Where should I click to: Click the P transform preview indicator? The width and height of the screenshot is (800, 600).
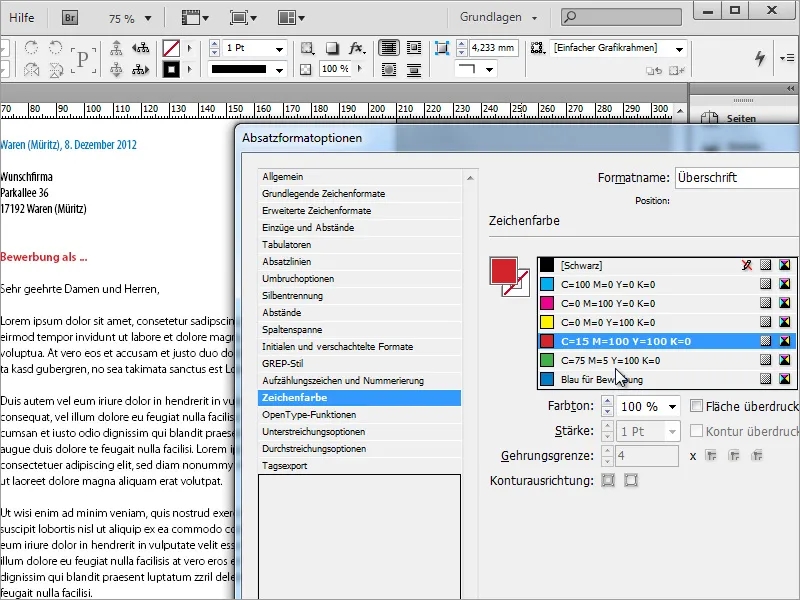[x=83, y=59]
